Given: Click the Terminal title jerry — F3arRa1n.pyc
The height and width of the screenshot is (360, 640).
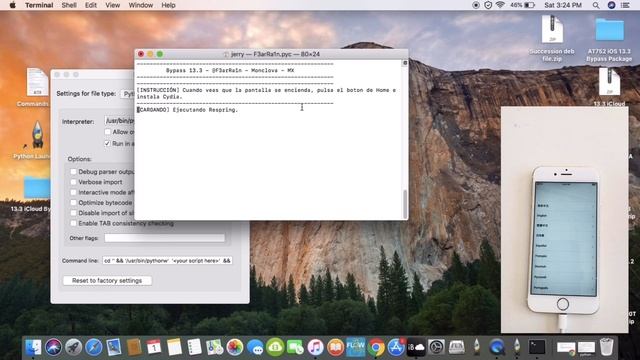Looking at the screenshot, I should [275, 54].
